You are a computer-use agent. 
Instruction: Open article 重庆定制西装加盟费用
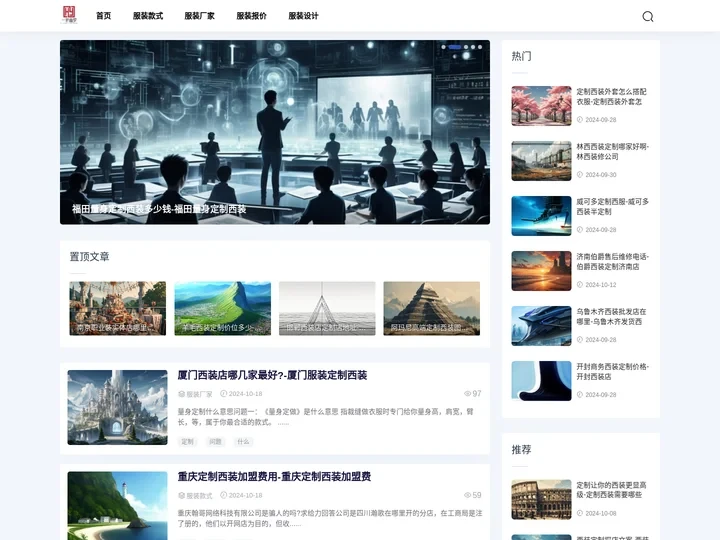[x=274, y=477]
